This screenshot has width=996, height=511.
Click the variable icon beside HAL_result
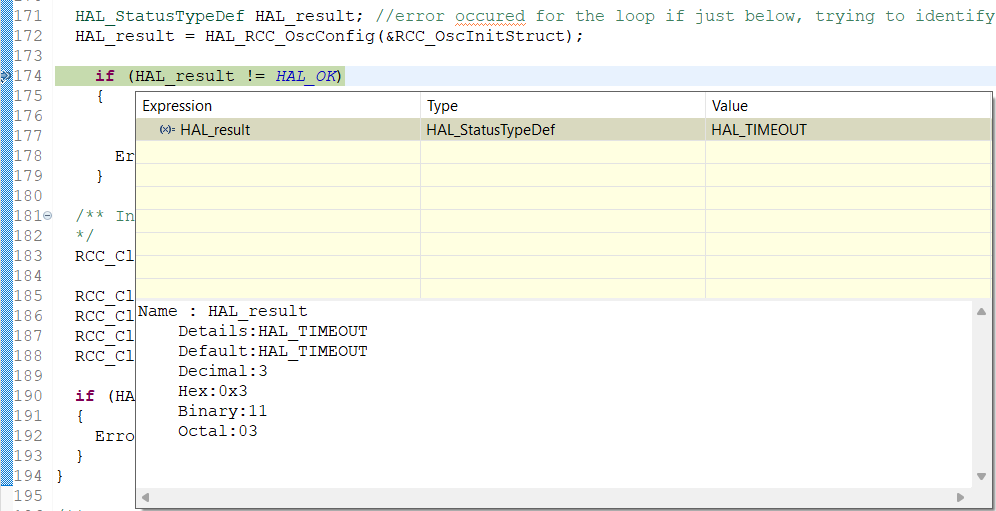168,130
